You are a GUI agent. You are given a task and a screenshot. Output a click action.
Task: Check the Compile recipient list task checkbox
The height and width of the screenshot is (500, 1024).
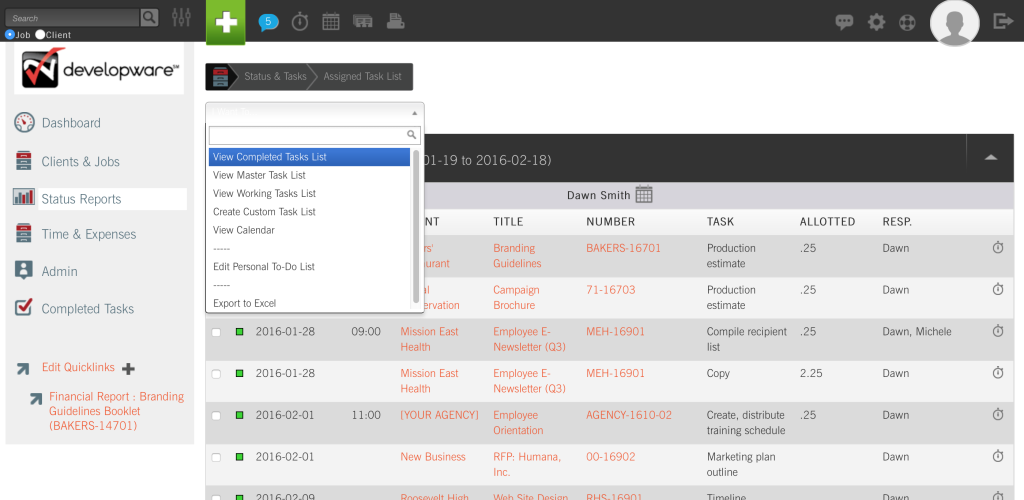click(x=216, y=332)
